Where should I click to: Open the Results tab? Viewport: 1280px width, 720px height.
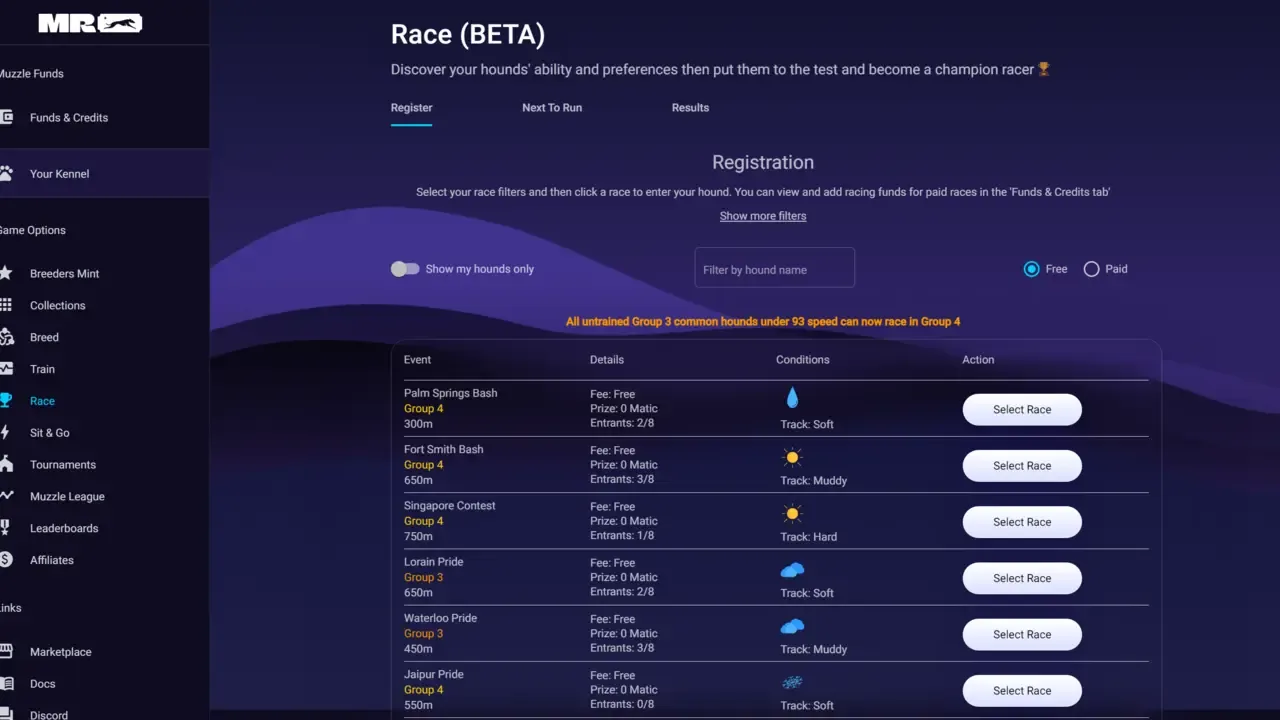[690, 108]
